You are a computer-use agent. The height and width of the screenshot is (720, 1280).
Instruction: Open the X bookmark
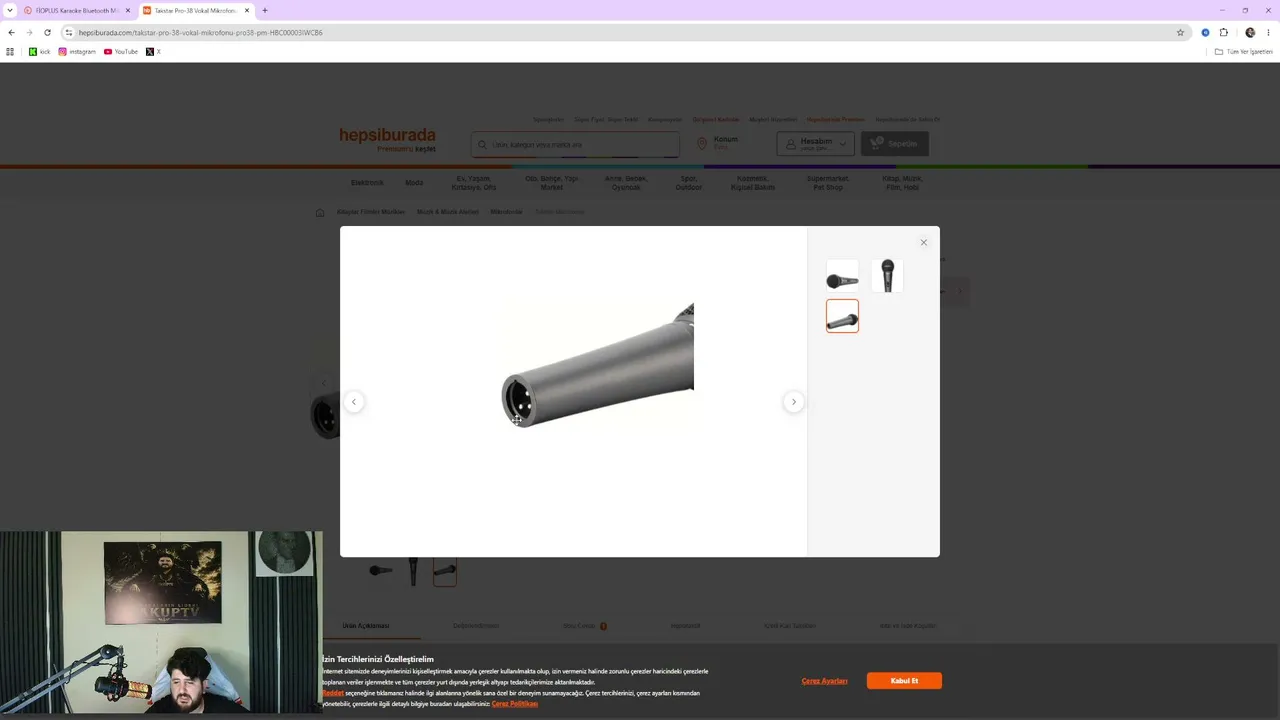[x=153, y=51]
